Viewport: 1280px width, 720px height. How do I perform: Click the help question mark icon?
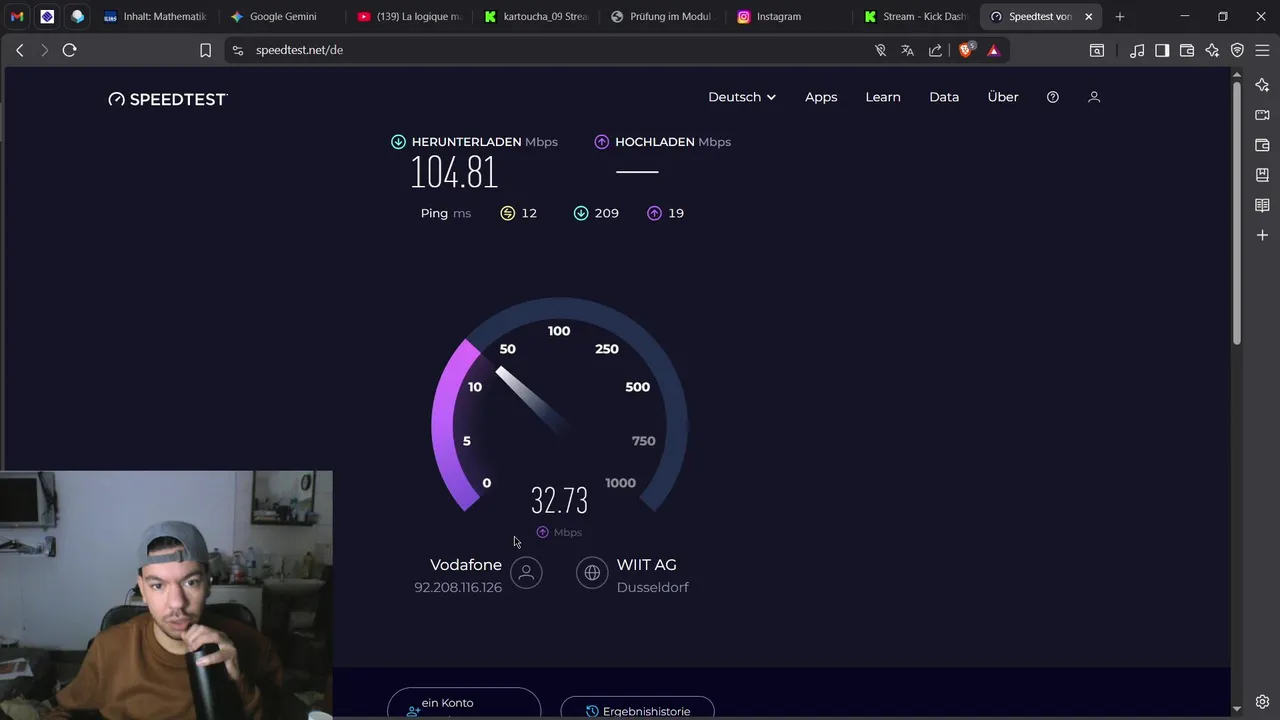1053,97
